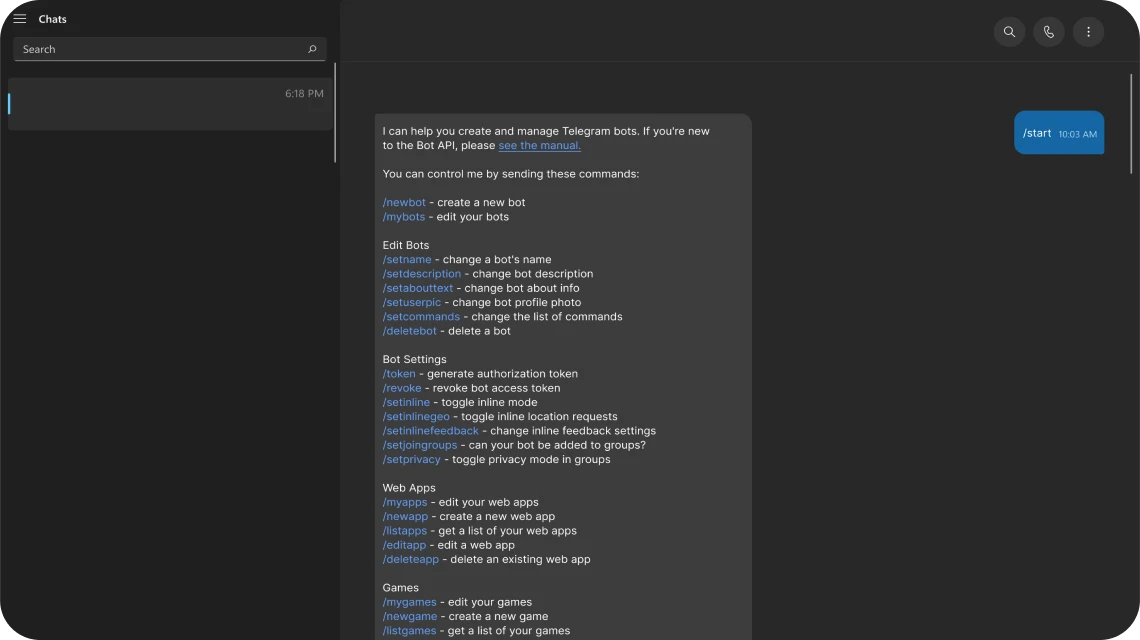Viewport: 1140px width, 640px height.
Task: Click the /newbot command
Action: [x=403, y=202]
